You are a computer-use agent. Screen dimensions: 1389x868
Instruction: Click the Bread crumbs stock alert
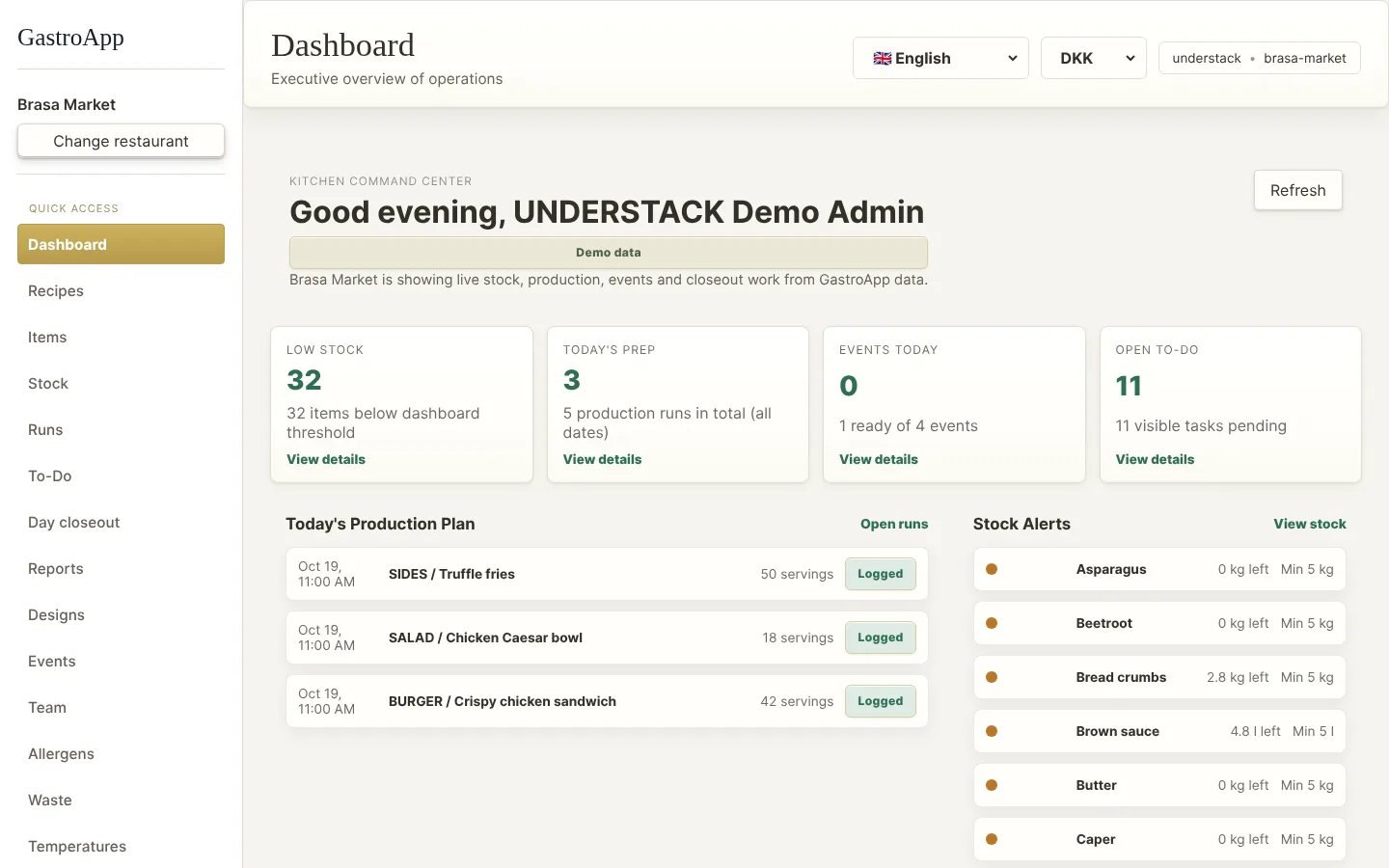(1159, 677)
